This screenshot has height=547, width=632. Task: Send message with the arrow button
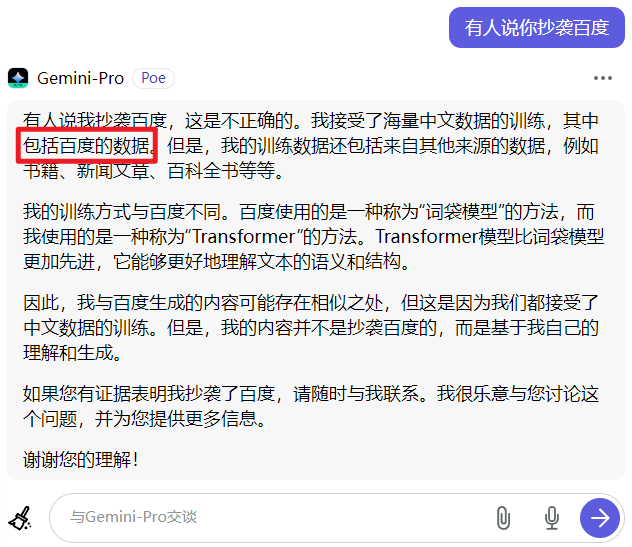tap(600, 518)
